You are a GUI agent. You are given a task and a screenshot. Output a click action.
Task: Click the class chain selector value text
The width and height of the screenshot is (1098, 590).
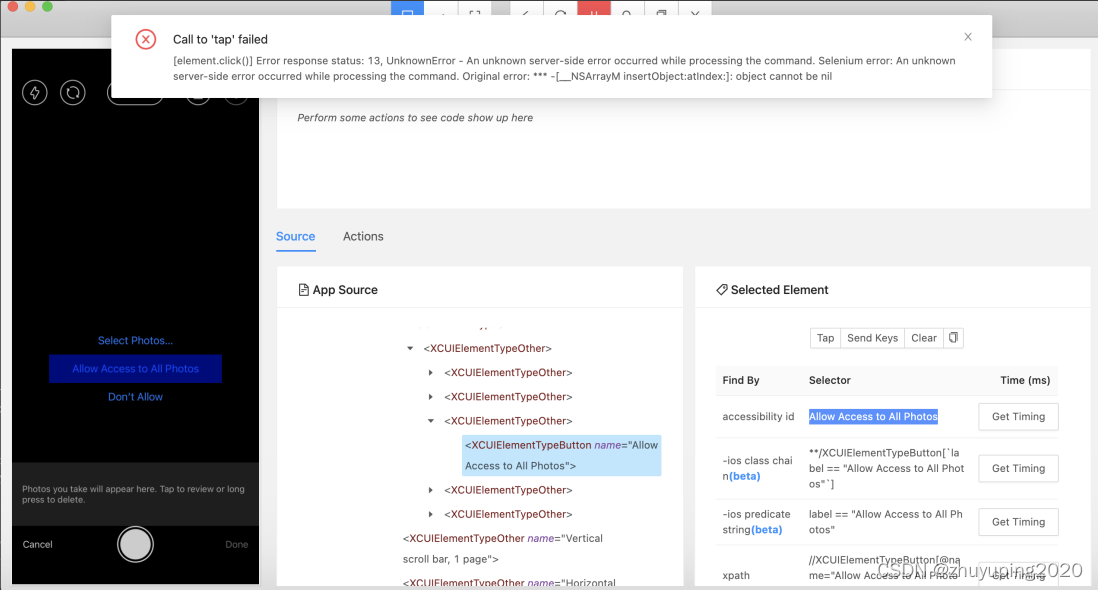coord(887,468)
